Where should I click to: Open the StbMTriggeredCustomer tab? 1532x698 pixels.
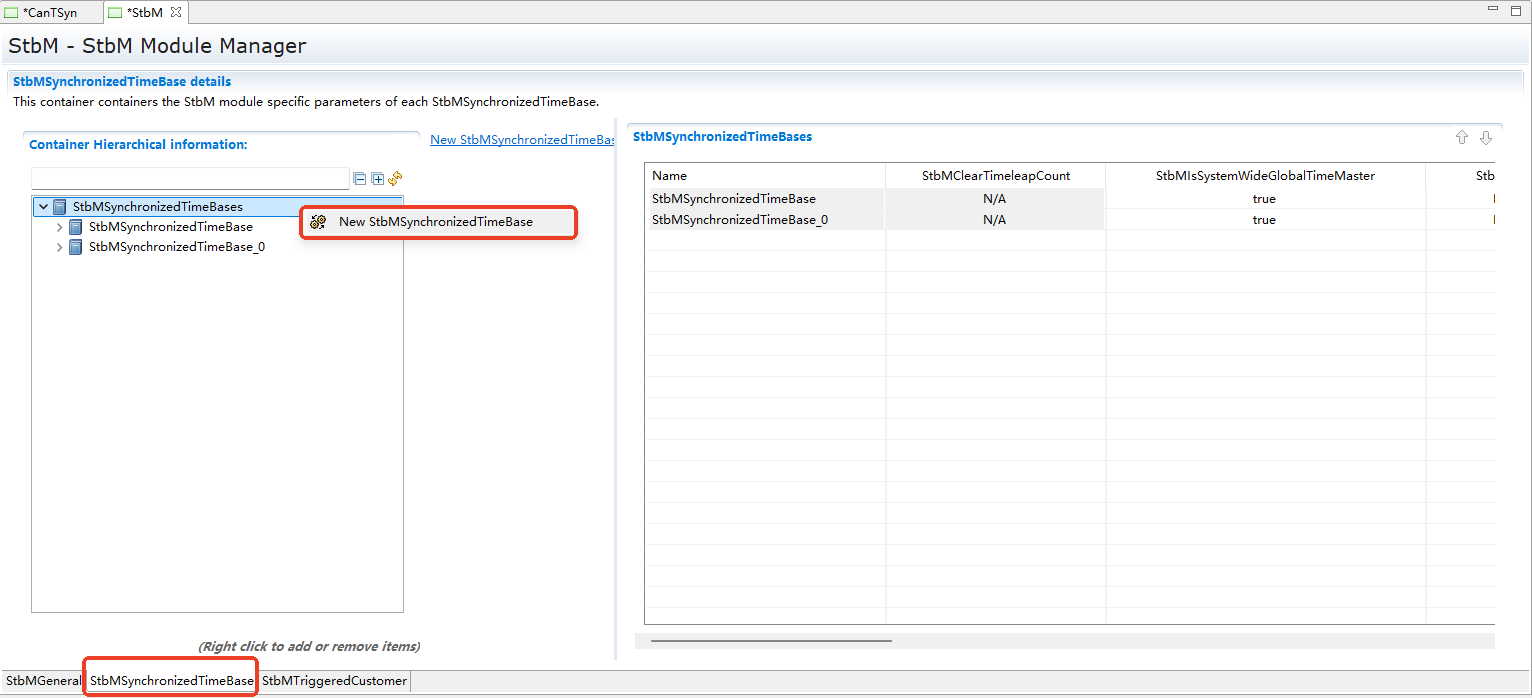coord(334,681)
